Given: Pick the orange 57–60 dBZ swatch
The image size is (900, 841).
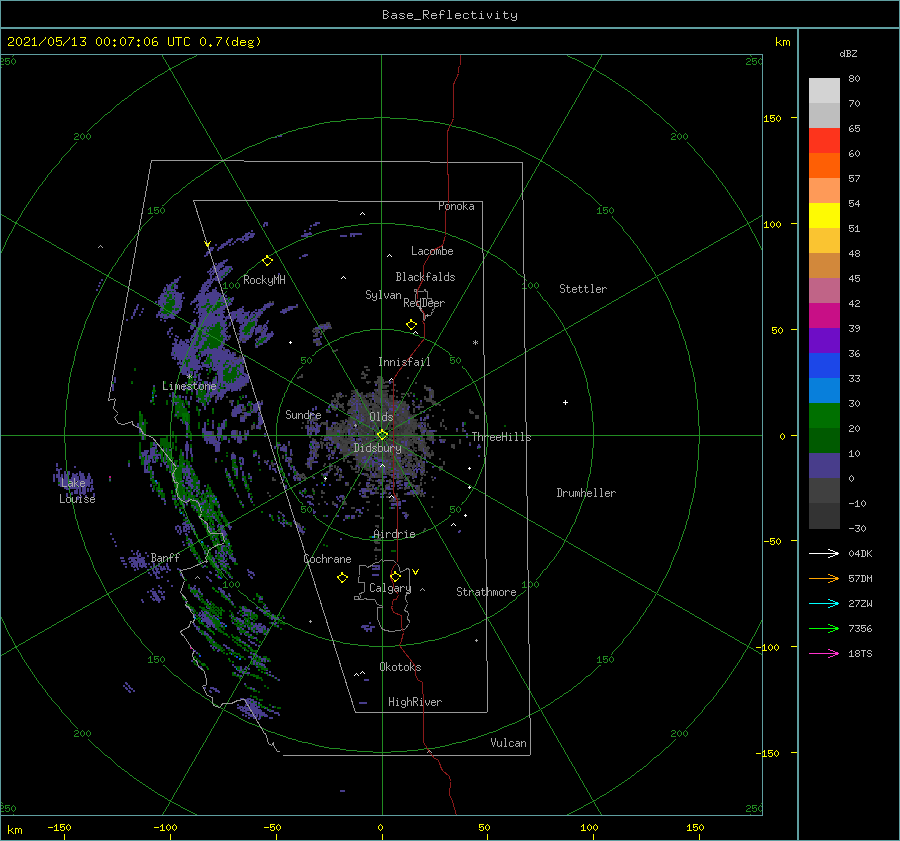Looking at the screenshot, I should [824, 166].
